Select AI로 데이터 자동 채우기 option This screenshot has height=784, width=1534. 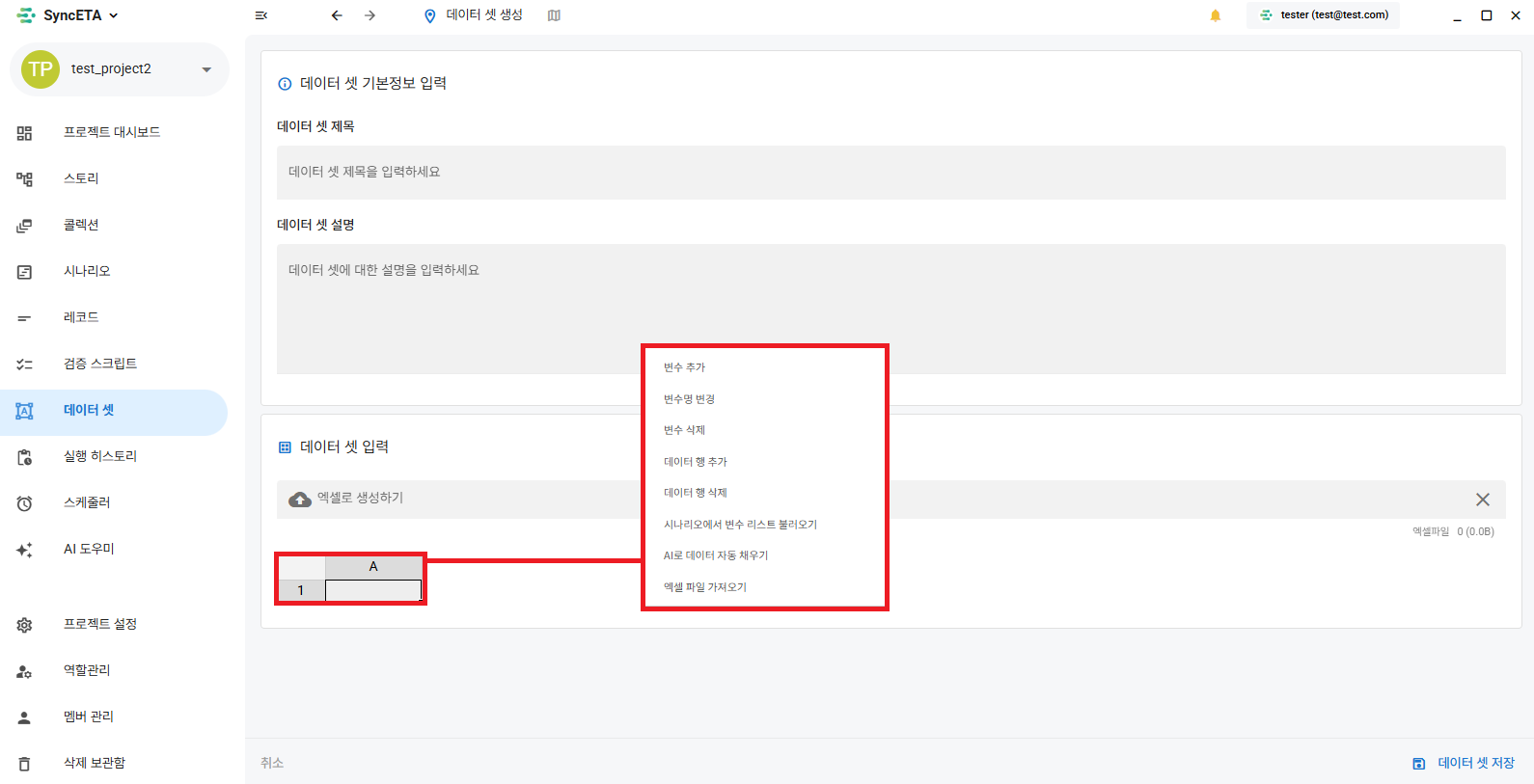715,555
